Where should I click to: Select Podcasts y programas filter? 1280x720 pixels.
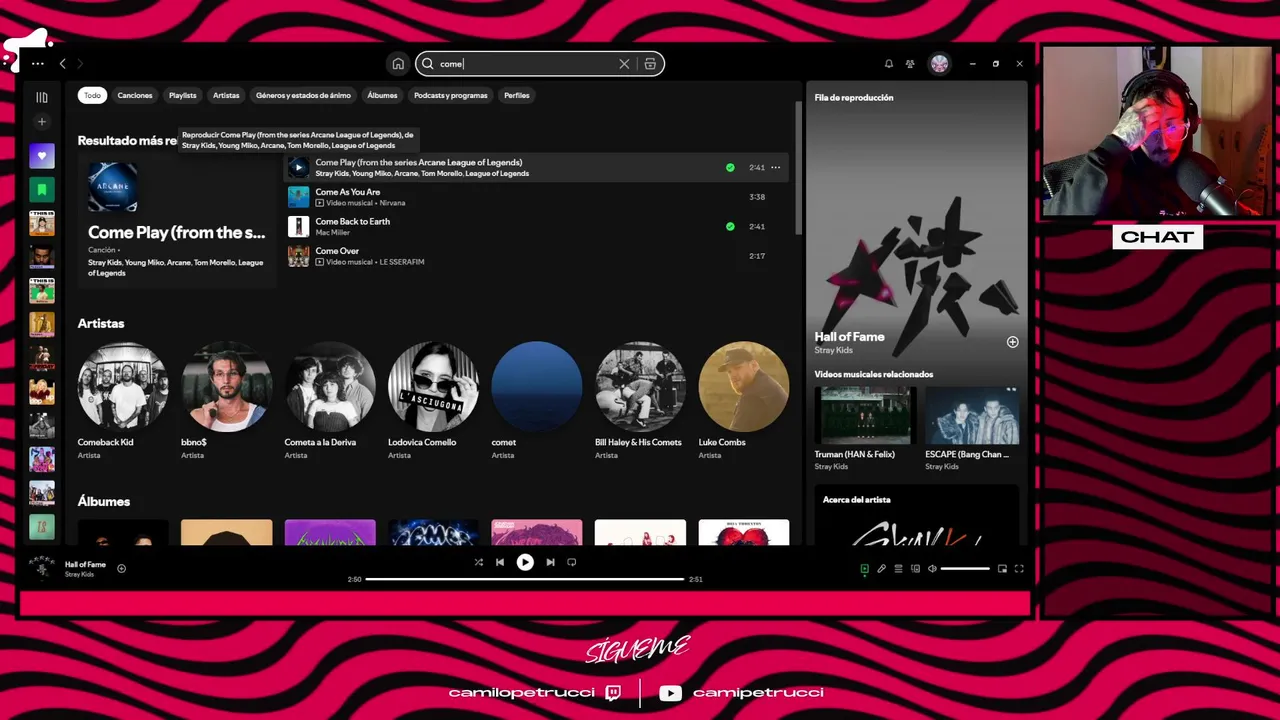[451, 95]
